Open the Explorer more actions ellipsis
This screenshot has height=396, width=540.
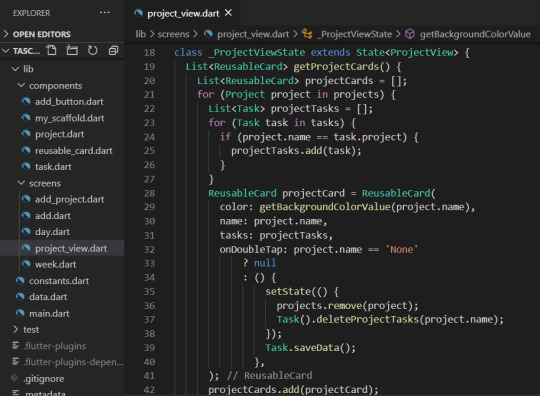click(104, 13)
